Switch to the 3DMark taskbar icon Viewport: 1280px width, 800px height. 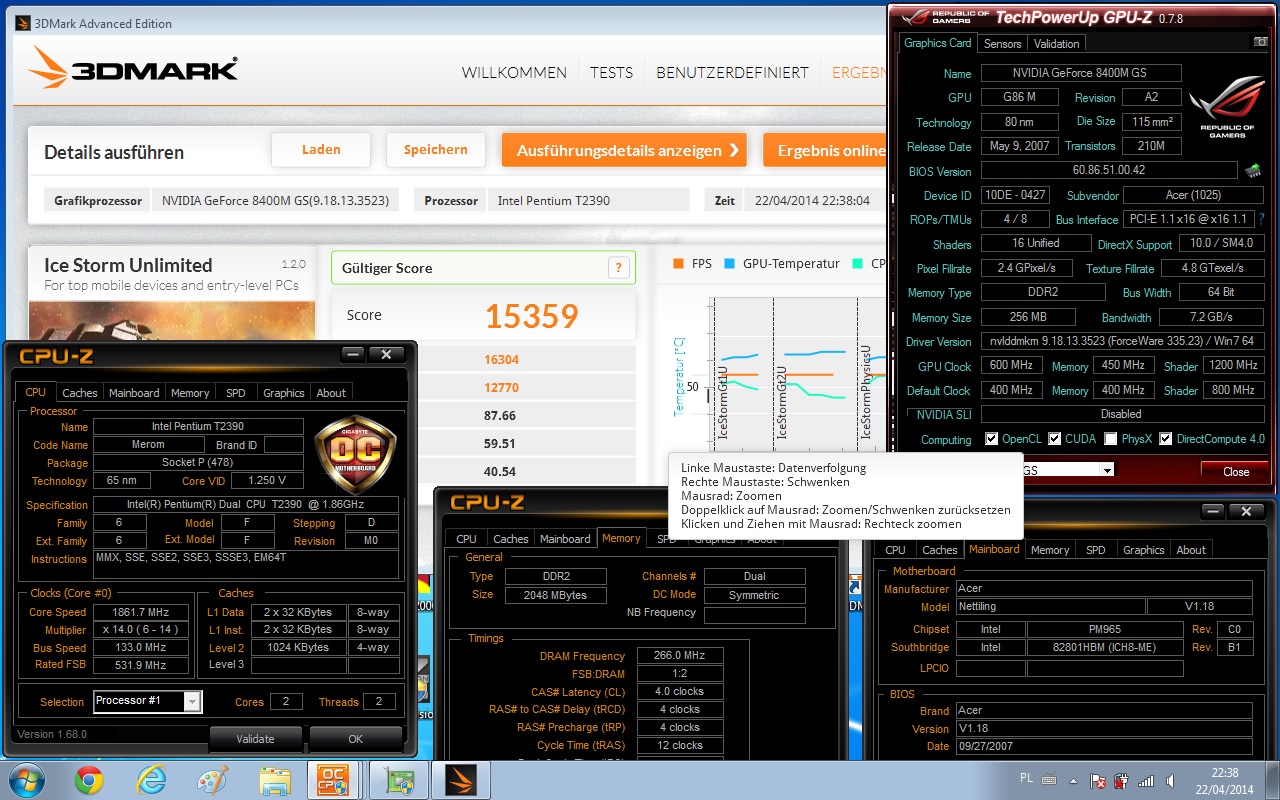[x=461, y=780]
